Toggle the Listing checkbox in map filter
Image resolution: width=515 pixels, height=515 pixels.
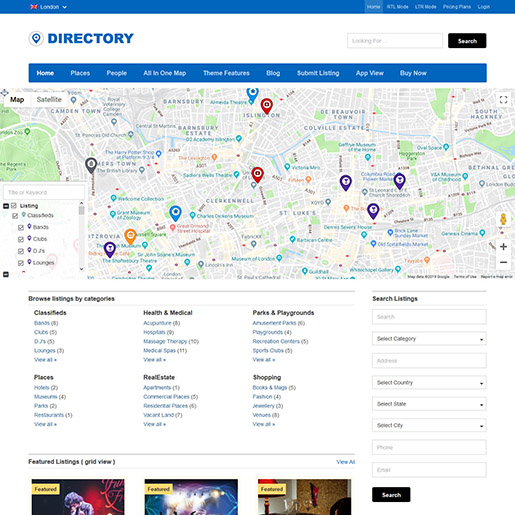click(14, 206)
